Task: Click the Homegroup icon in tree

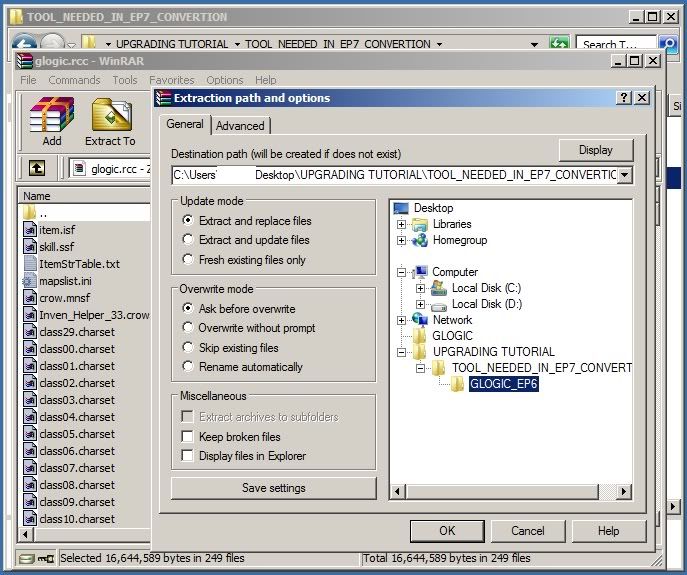Action: tap(420, 240)
